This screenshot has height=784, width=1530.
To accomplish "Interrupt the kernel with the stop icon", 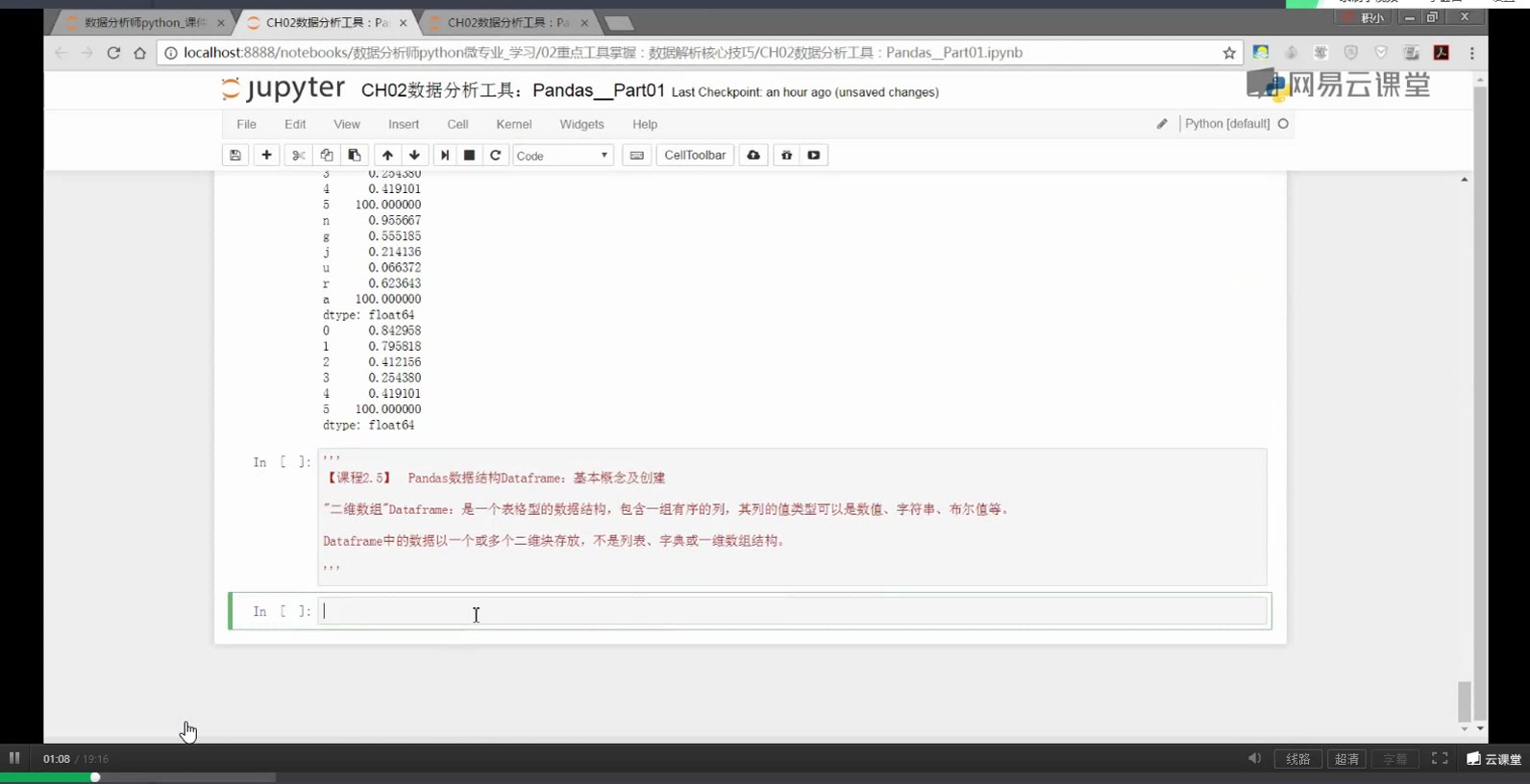I will click(469, 155).
